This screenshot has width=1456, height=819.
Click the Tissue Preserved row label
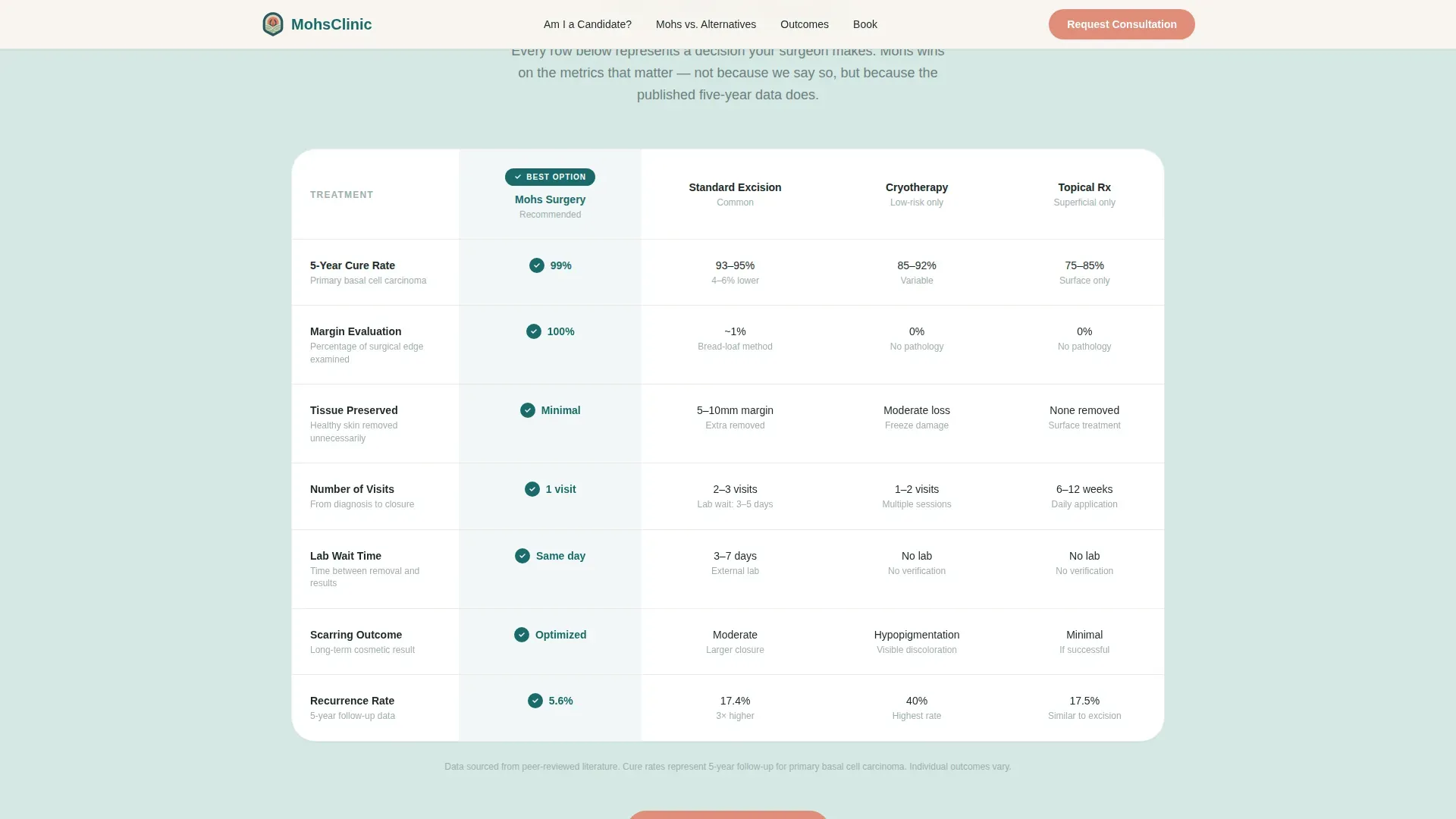[x=354, y=410]
